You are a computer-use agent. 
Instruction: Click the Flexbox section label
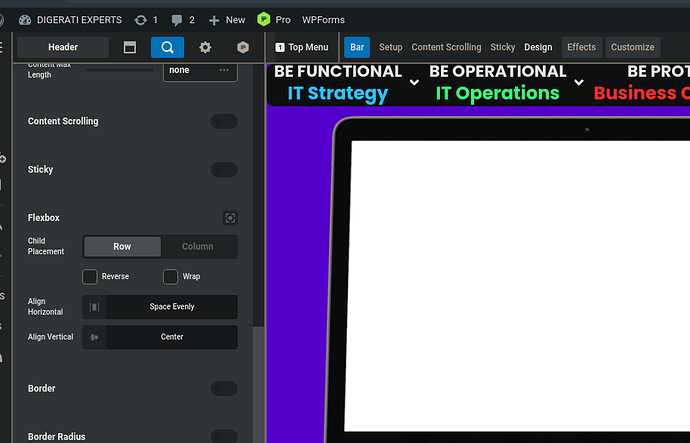44,218
